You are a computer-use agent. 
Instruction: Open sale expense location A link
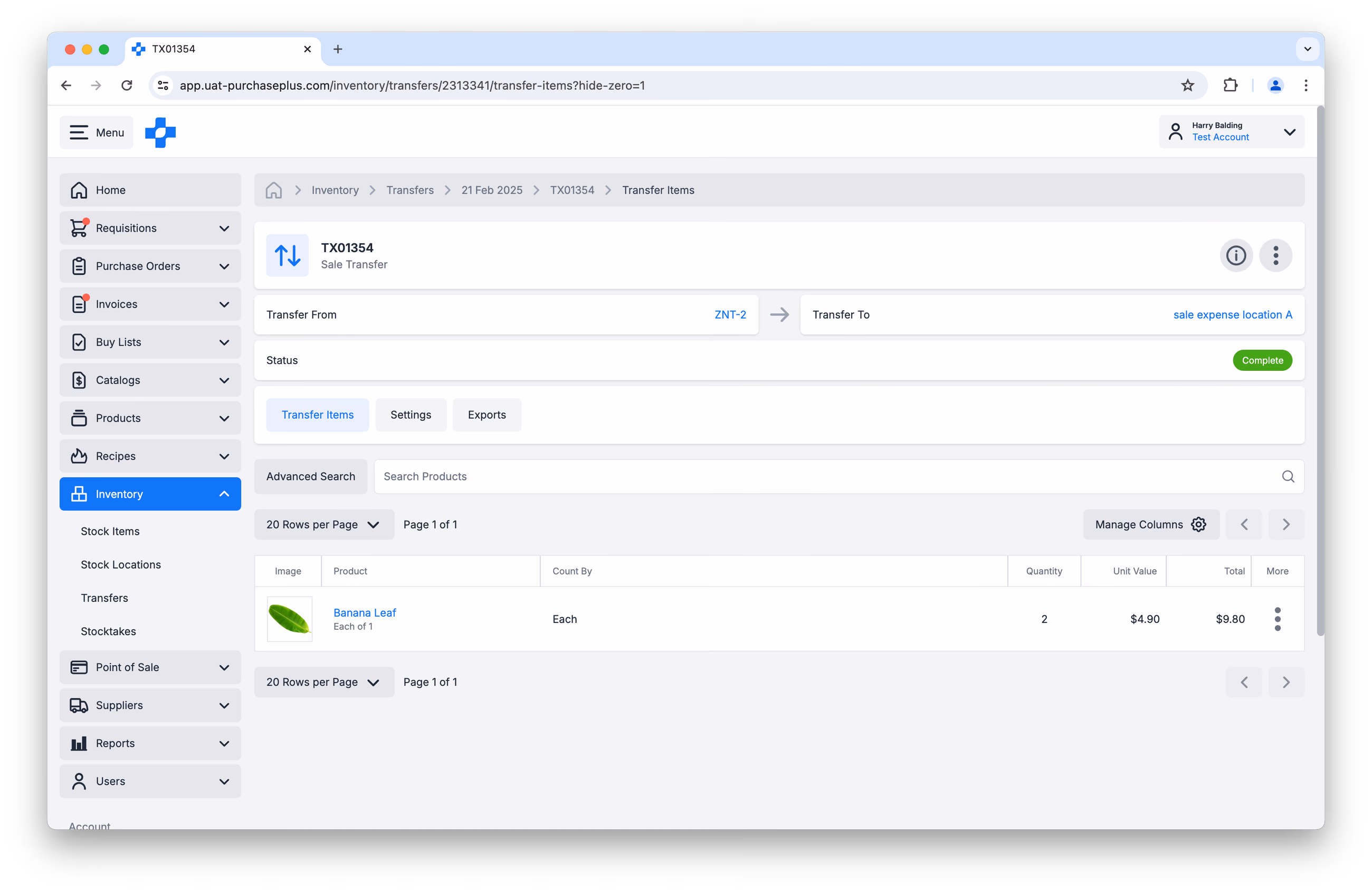click(1233, 314)
